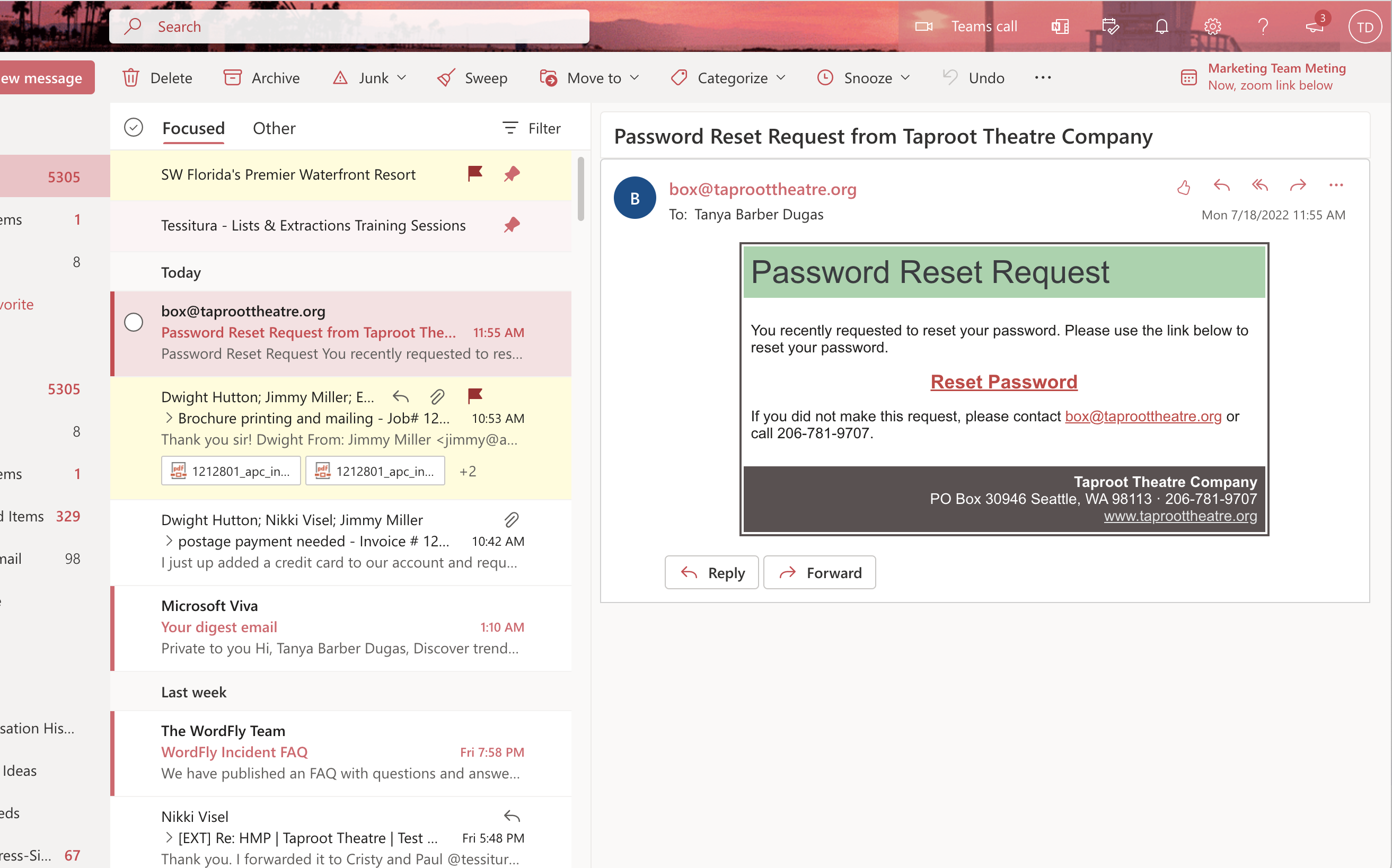Expand the postage payment needed thread

[169, 541]
